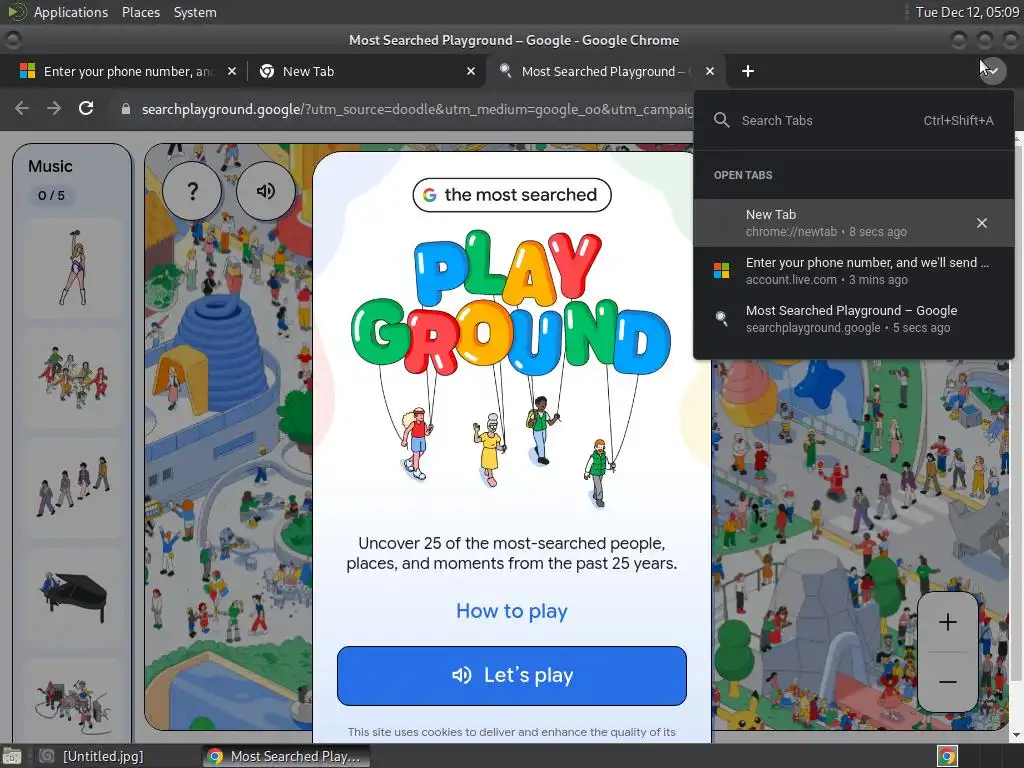This screenshot has height=768, width=1024.
Task: Close the Most Searched Playground tab
Action: [x=710, y=71]
